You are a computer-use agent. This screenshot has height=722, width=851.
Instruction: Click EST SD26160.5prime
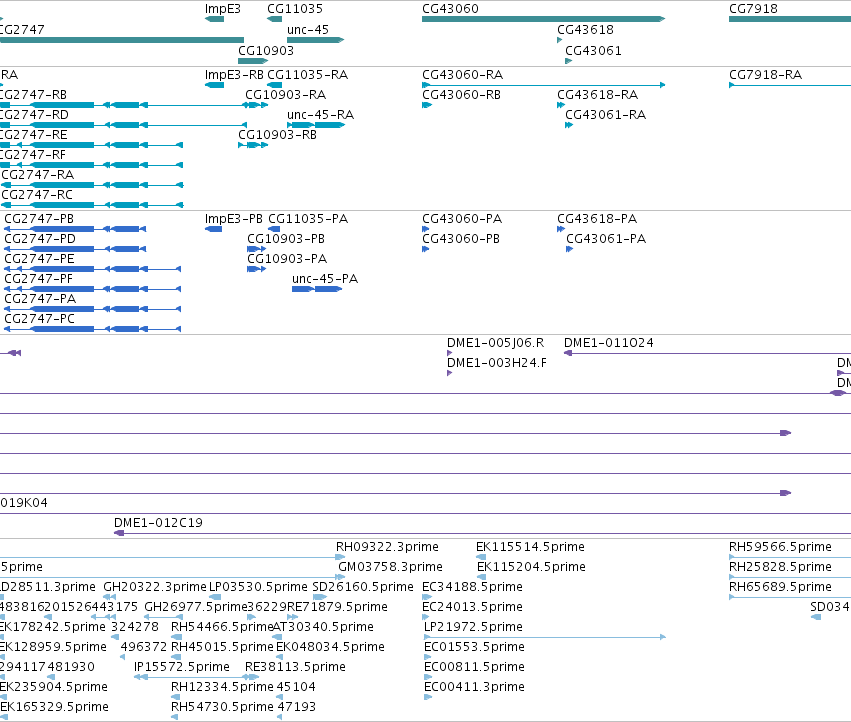pyautogui.click(x=363, y=587)
